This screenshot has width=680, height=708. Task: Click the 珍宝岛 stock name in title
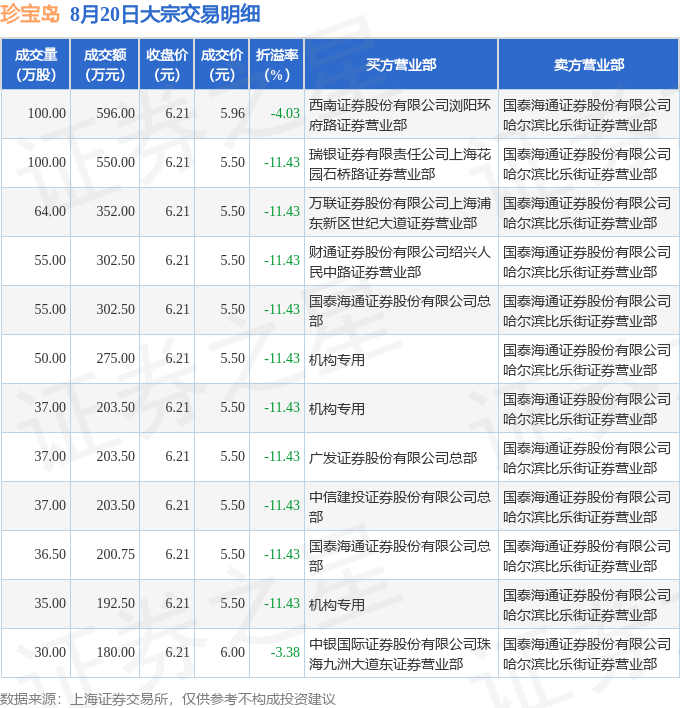30,14
